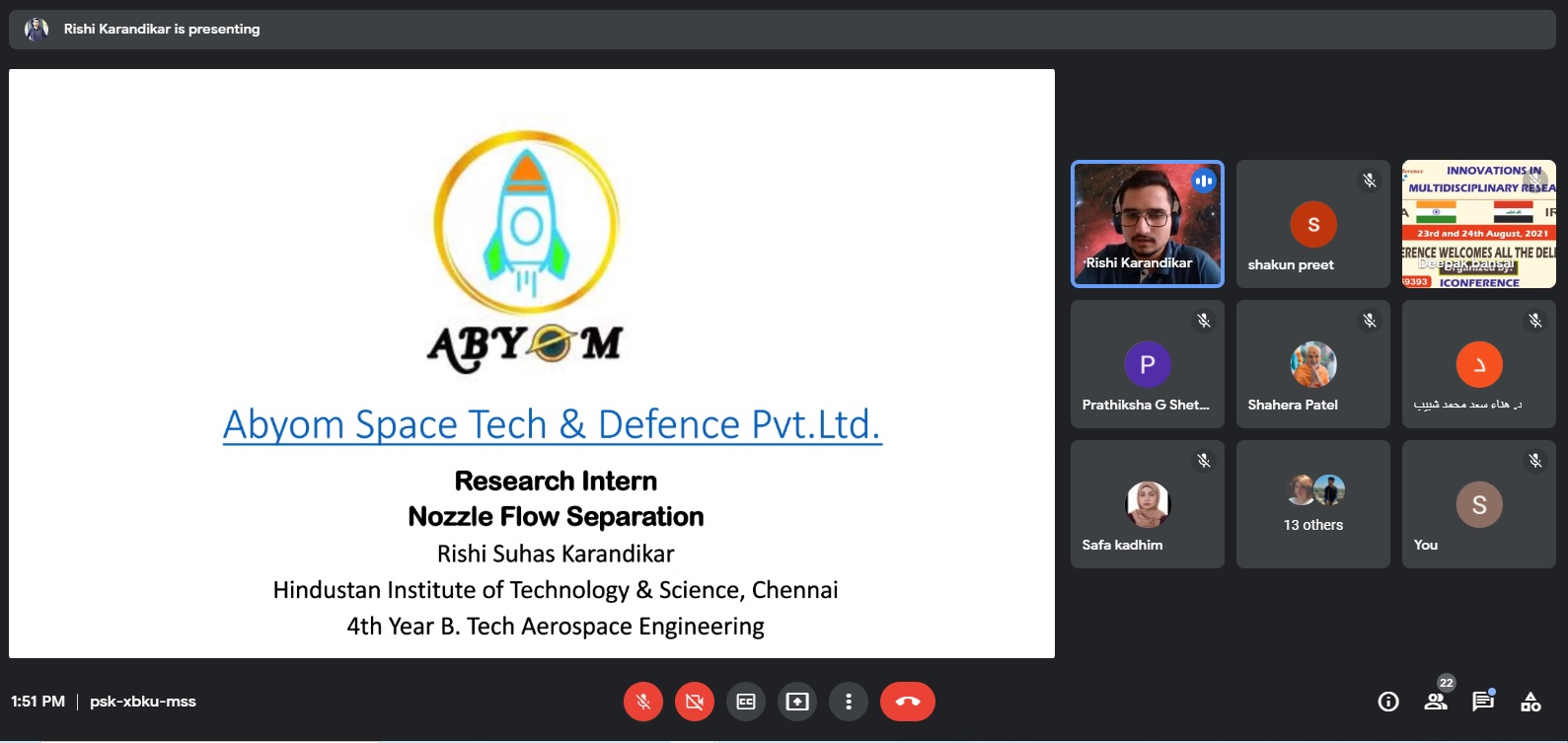Click shakun preet's orange S avatar
The width and height of the screenshot is (1568, 743).
pyautogui.click(x=1313, y=224)
